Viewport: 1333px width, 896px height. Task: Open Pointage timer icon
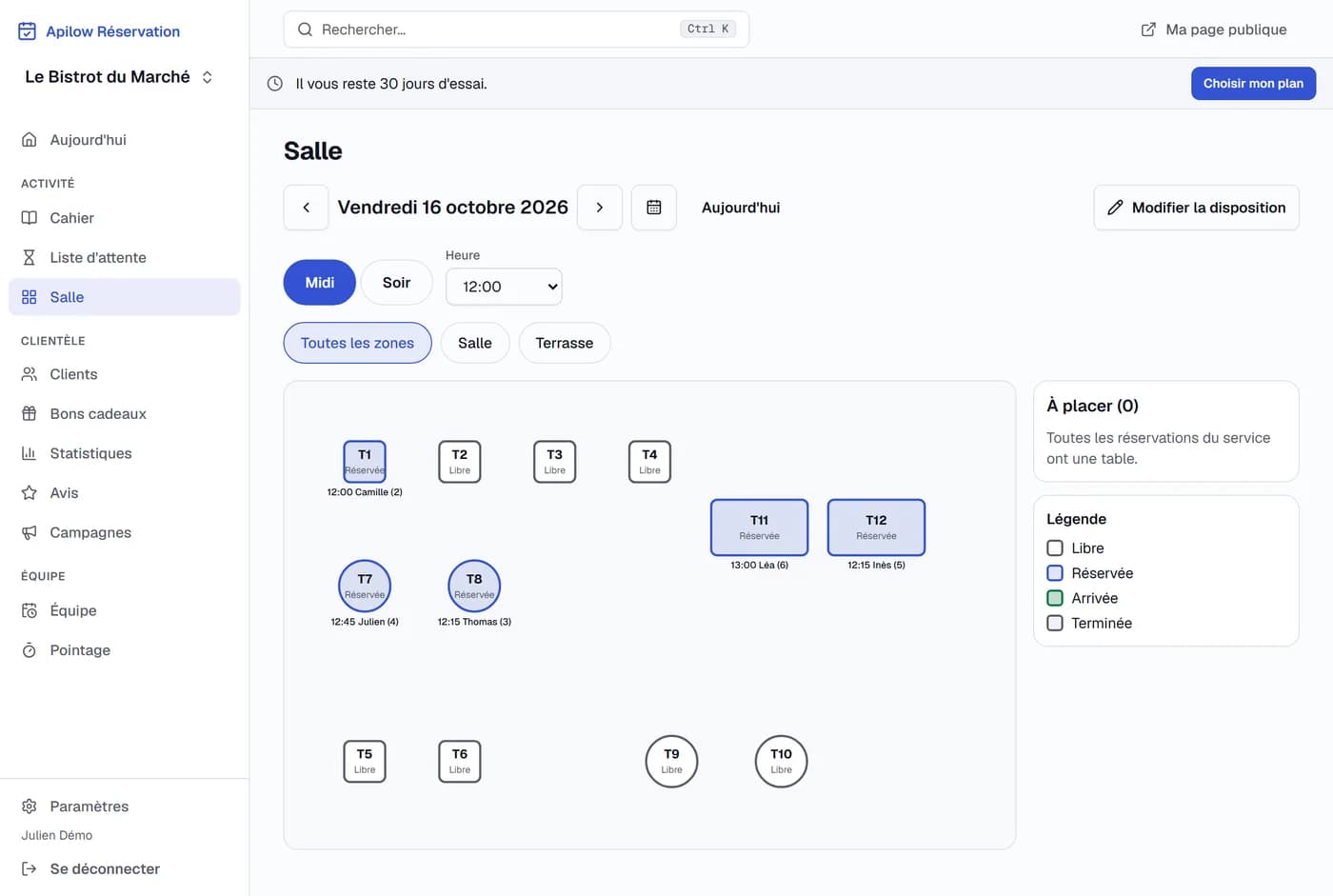click(30, 650)
